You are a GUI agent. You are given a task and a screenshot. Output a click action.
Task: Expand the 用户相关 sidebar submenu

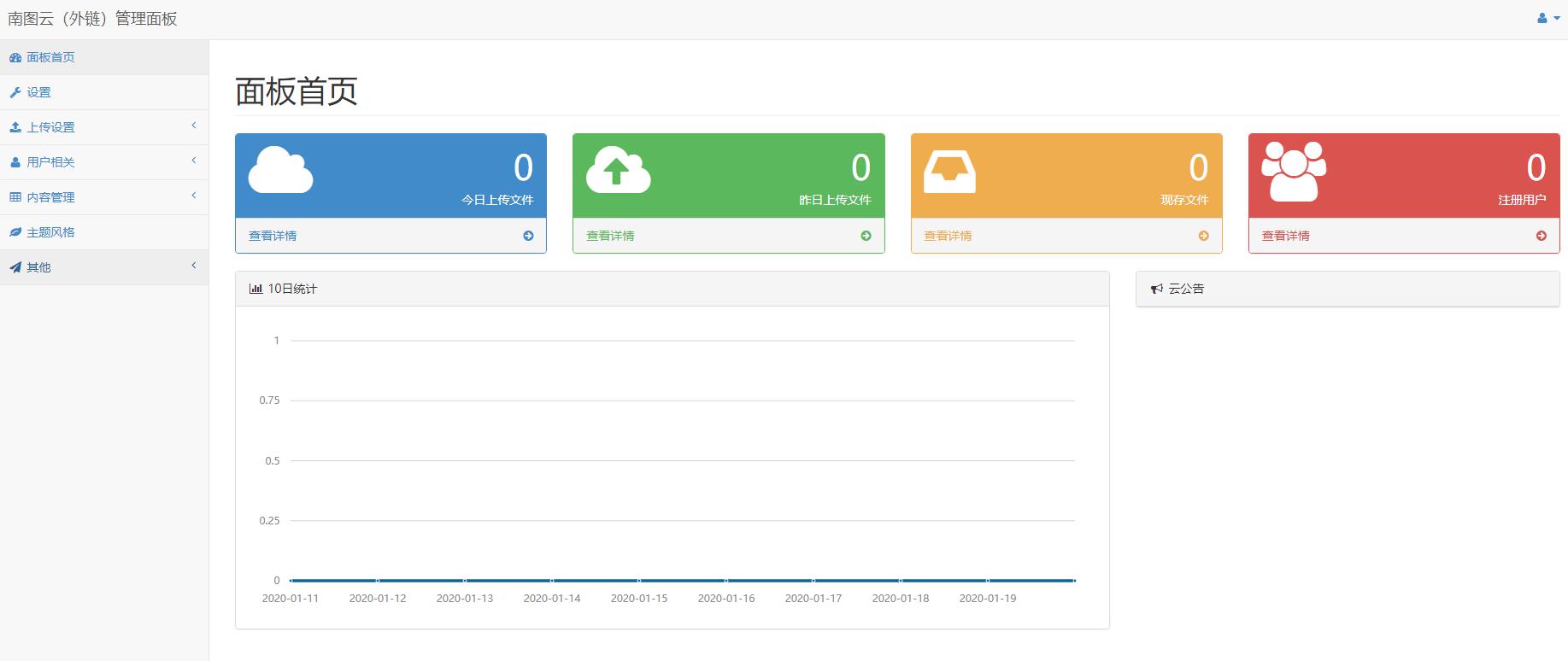click(194, 161)
